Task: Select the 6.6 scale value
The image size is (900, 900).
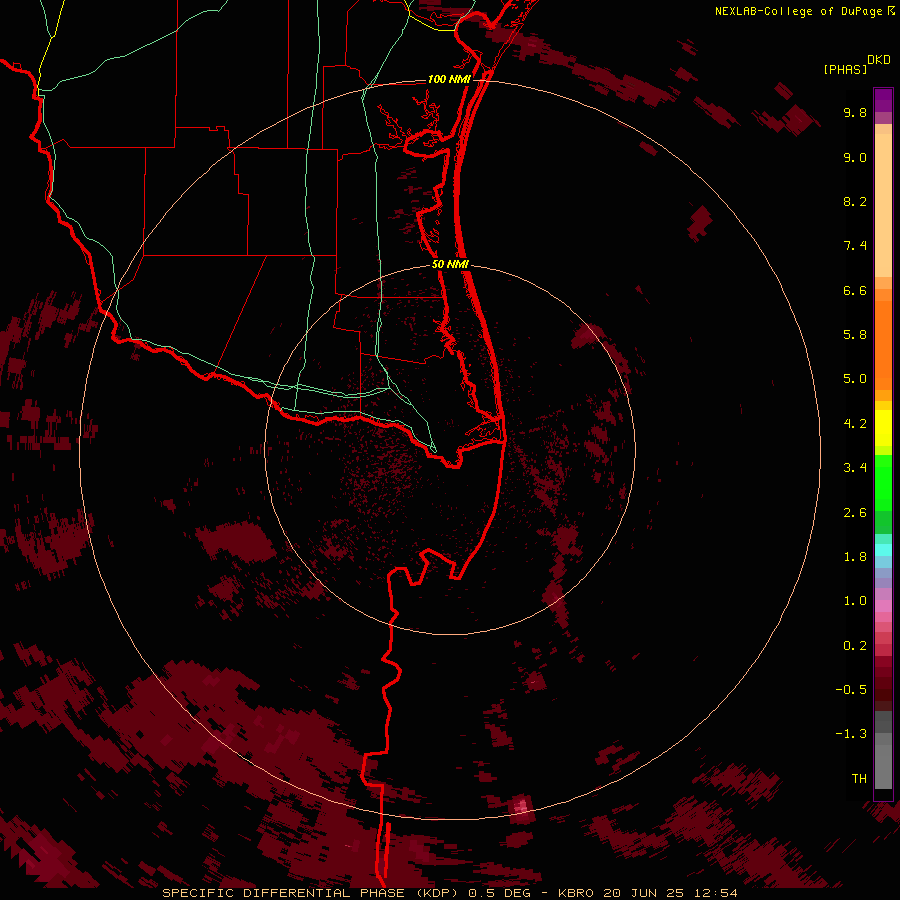Action: (x=855, y=290)
